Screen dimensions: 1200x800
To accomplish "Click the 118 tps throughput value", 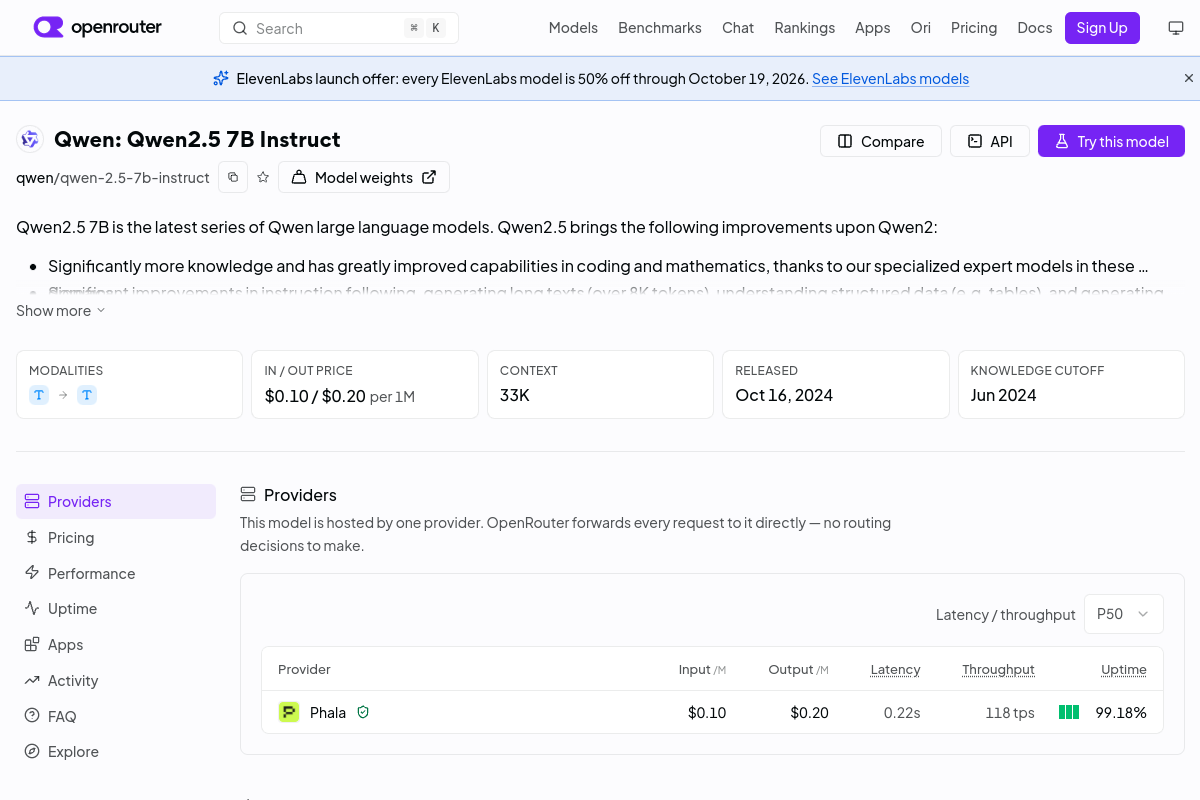I will click(x=1010, y=712).
